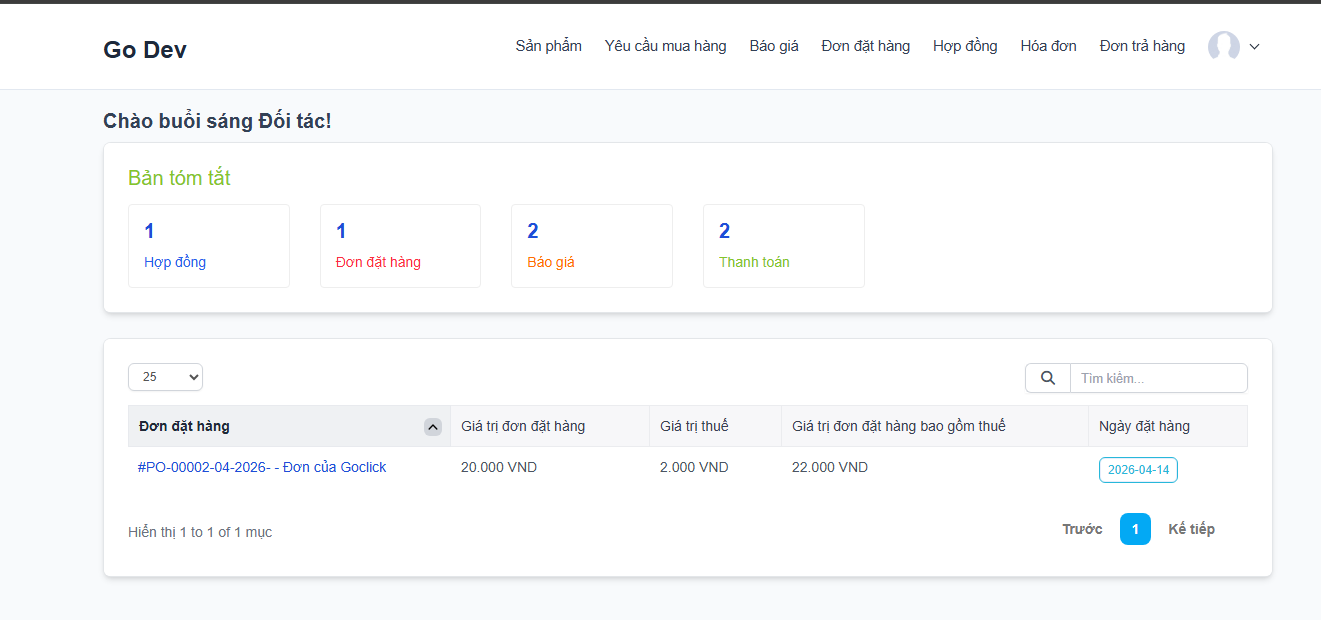This screenshot has height=620, width=1321.
Task: Select page 1 in pagination
Action: [x=1135, y=529]
